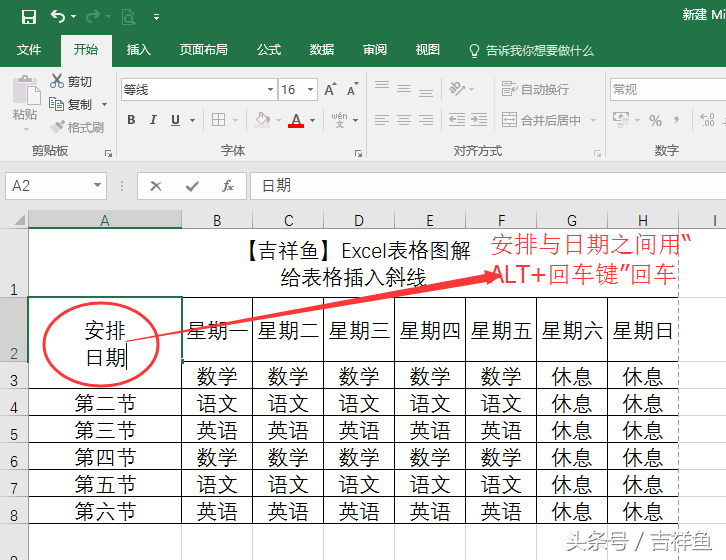Click the comma style icon
Viewport: 726px width, 560px height.
[x=676, y=120]
